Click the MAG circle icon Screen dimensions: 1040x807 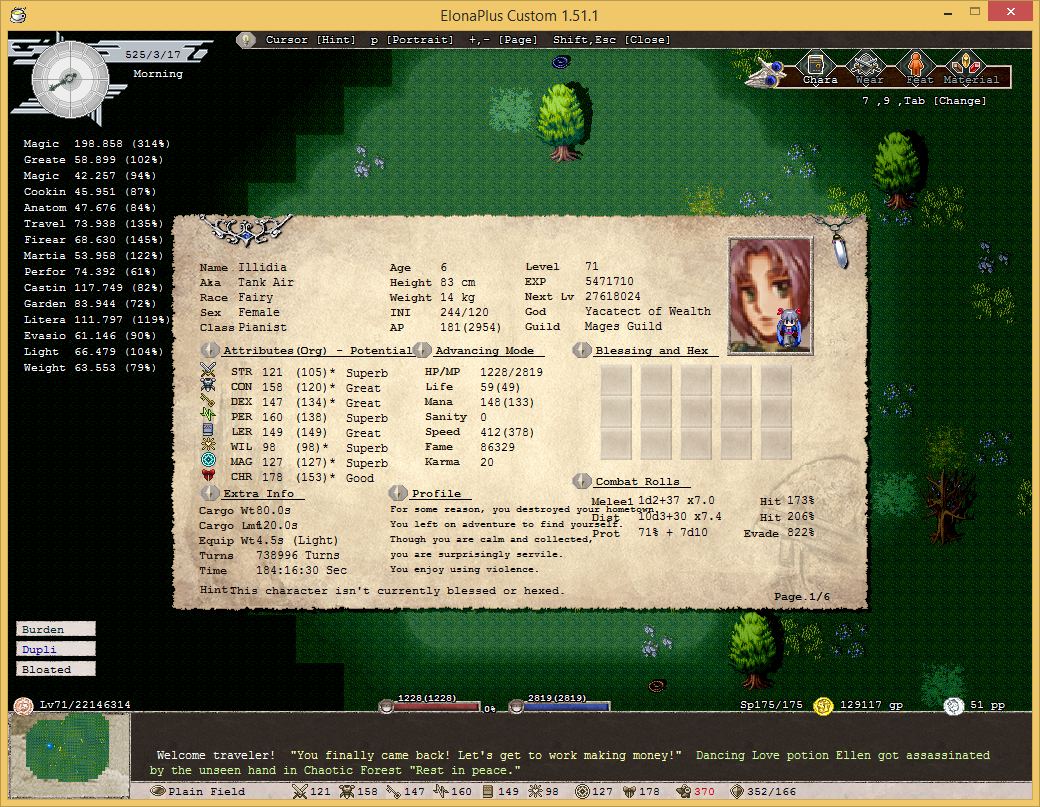208,460
